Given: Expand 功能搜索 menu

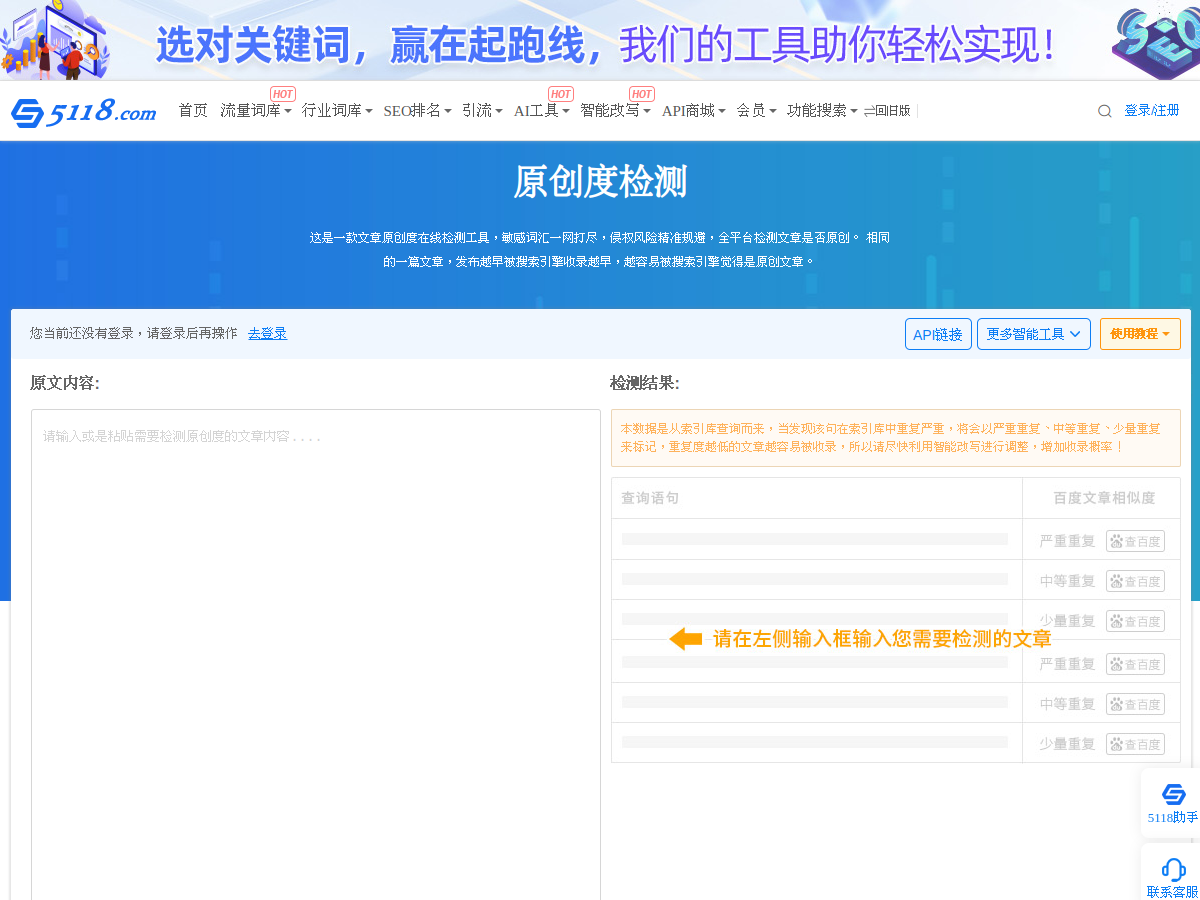Looking at the screenshot, I should point(823,111).
